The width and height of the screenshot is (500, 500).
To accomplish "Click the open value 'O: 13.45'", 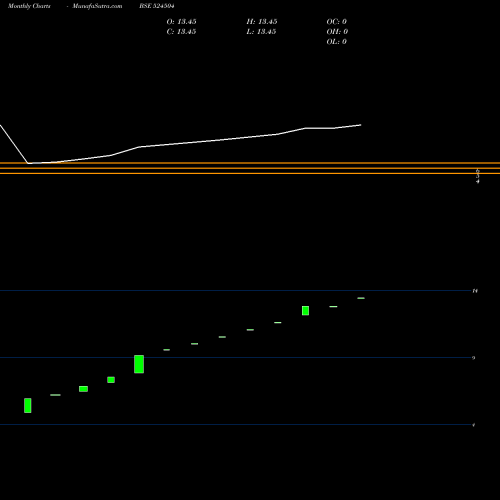I will (181, 22).
